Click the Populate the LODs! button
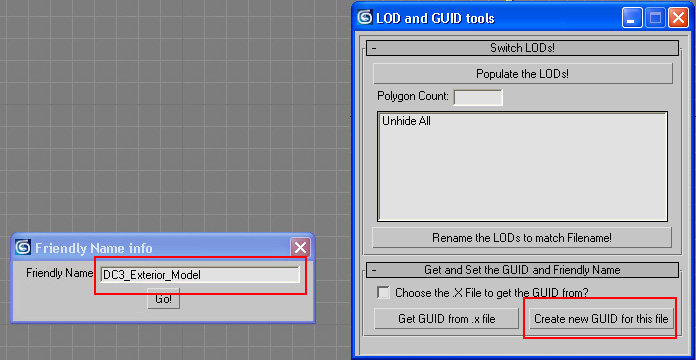 tap(522, 74)
